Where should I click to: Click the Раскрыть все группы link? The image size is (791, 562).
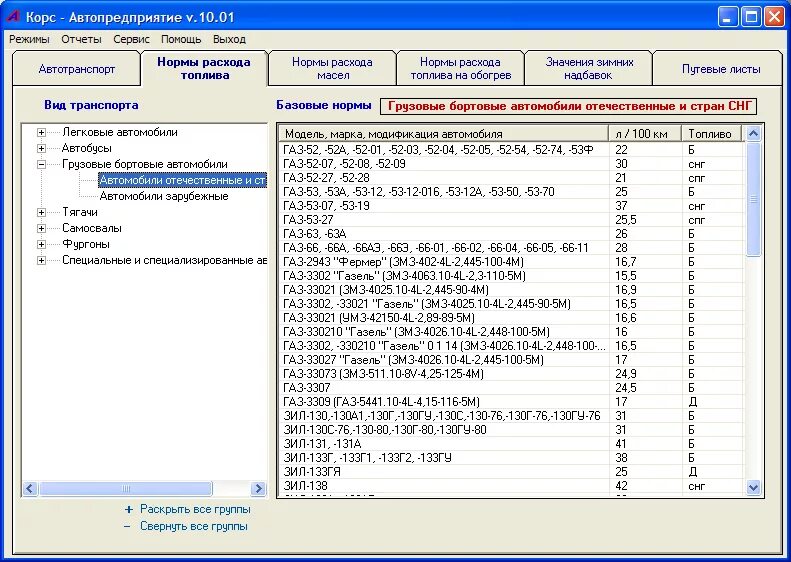click(195, 510)
